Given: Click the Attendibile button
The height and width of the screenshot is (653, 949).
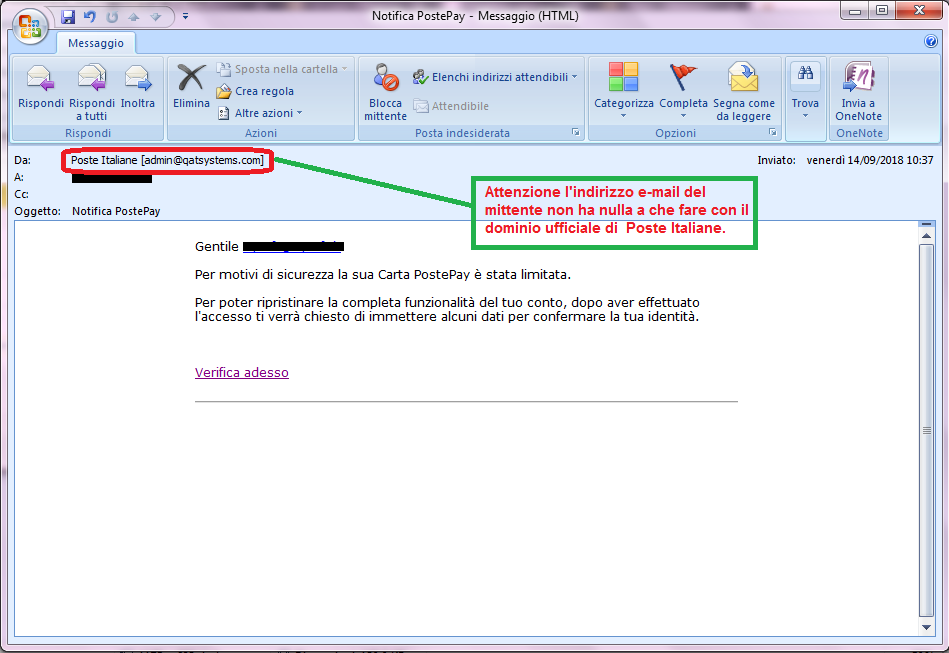Looking at the screenshot, I should pos(451,106).
